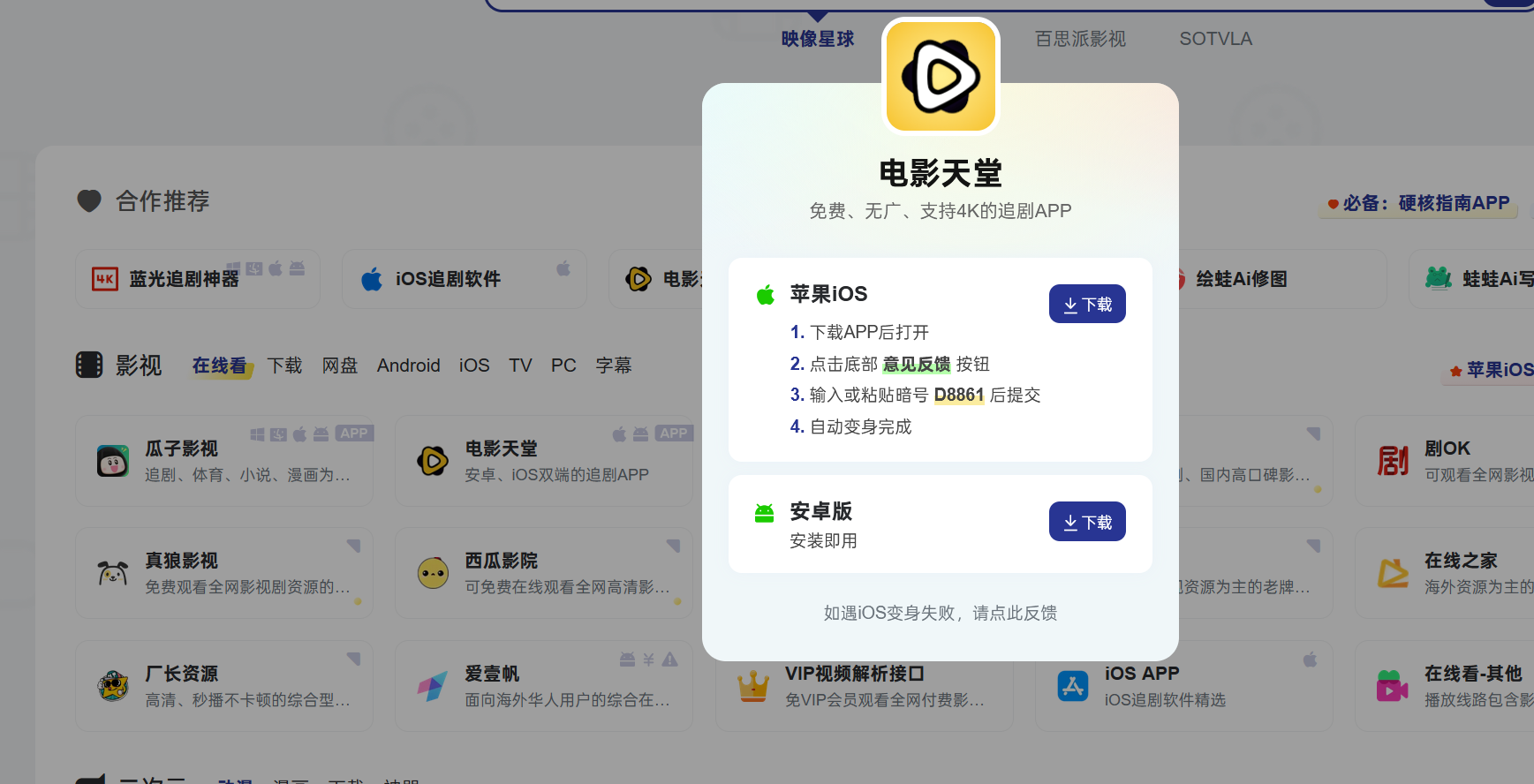Switch to the SOTVLA search tab
The width and height of the screenshot is (1534, 784).
point(1215,39)
